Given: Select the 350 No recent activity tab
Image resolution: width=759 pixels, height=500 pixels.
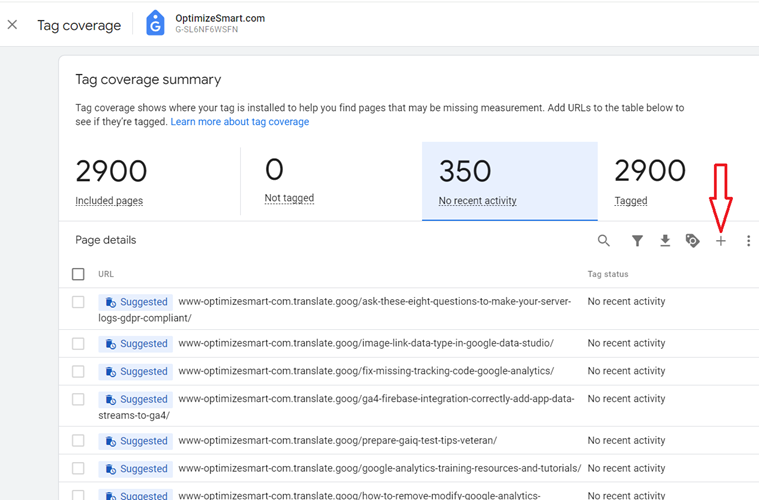Looking at the screenshot, I should [x=510, y=182].
